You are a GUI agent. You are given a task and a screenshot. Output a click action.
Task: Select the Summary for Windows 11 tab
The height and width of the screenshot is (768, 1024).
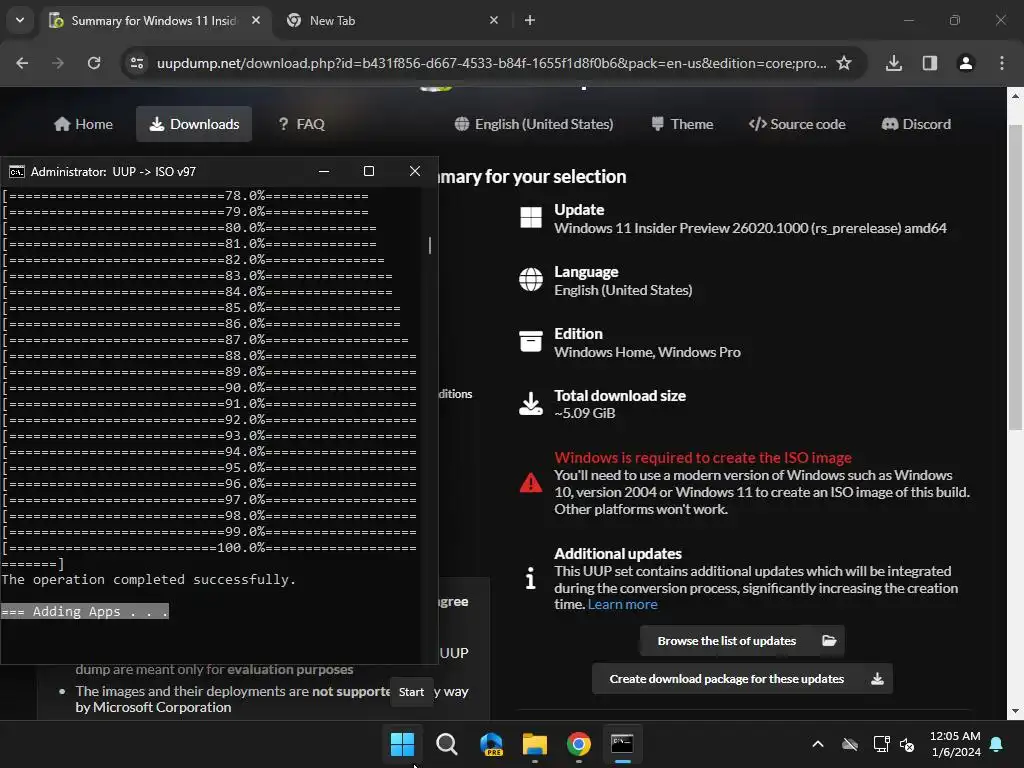point(155,20)
